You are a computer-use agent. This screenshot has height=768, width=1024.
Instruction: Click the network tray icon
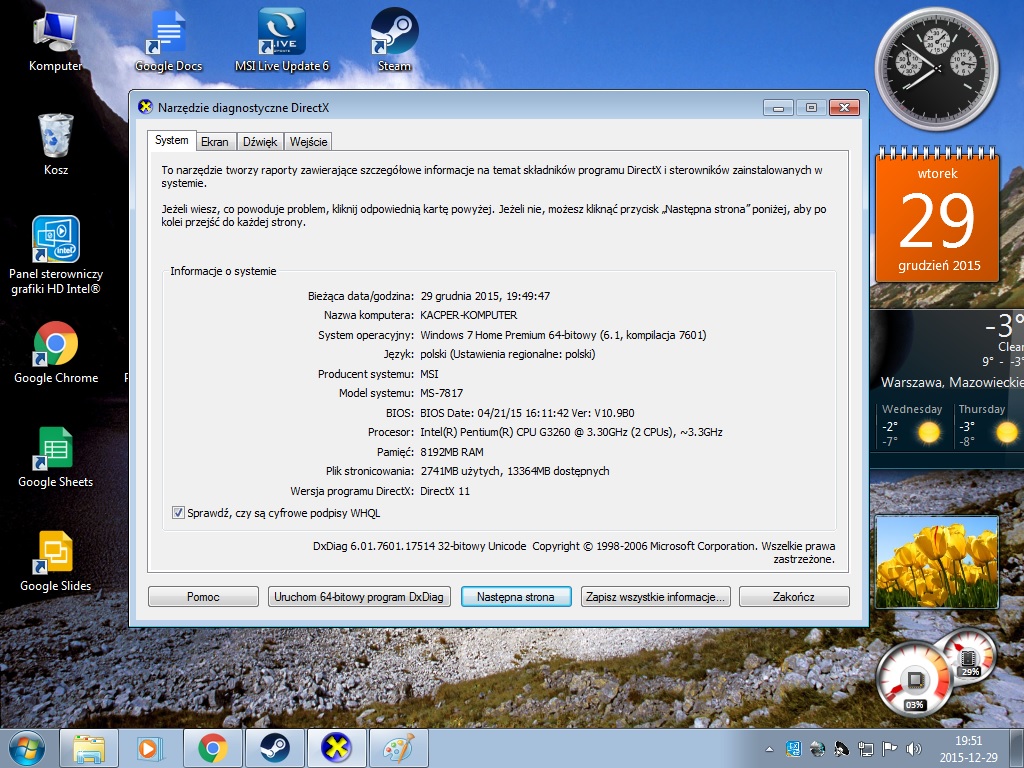point(866,749)
